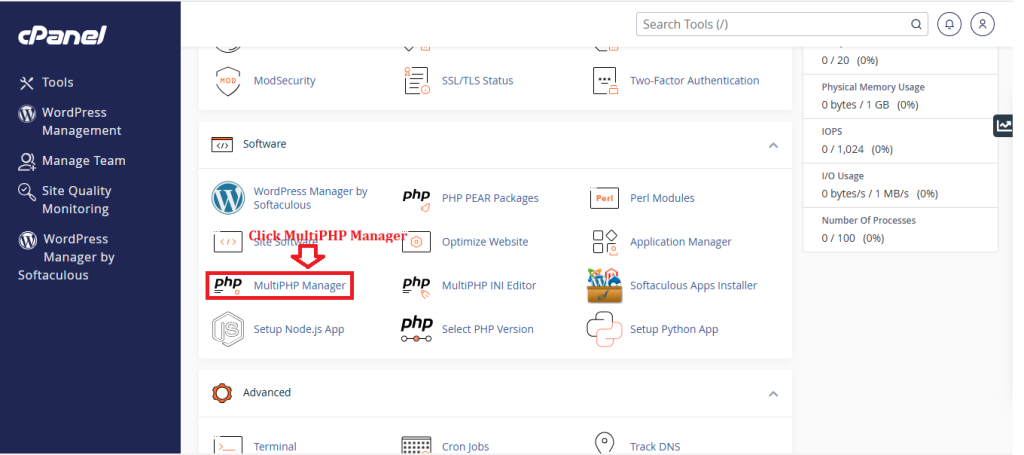Open Tools in the sidebar
Viewport: 1024px width, 455px height.
(46, 83)
